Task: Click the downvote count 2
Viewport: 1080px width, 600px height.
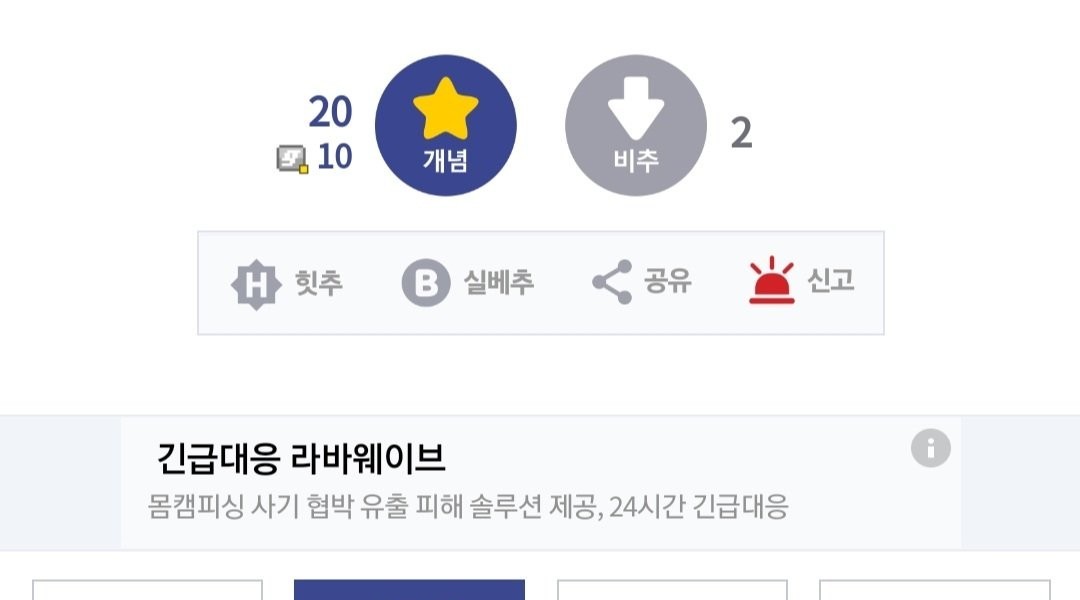Action: (x=741, y=133)
